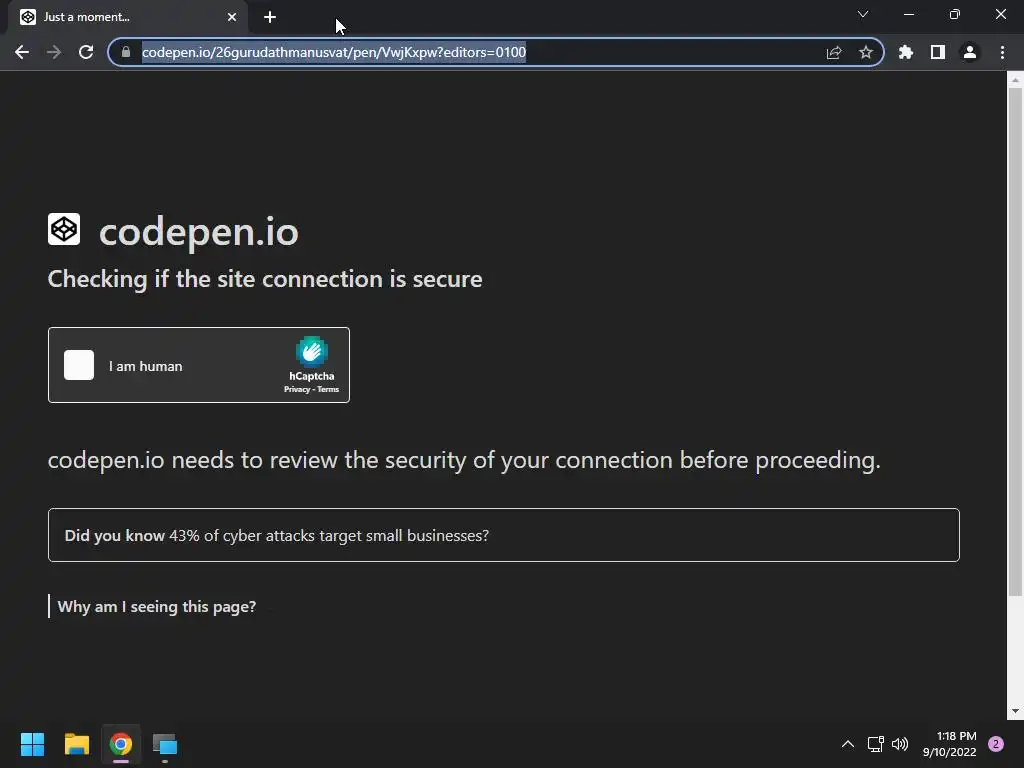Reload the current page
Screen dimensions: 1024x768
86,52
